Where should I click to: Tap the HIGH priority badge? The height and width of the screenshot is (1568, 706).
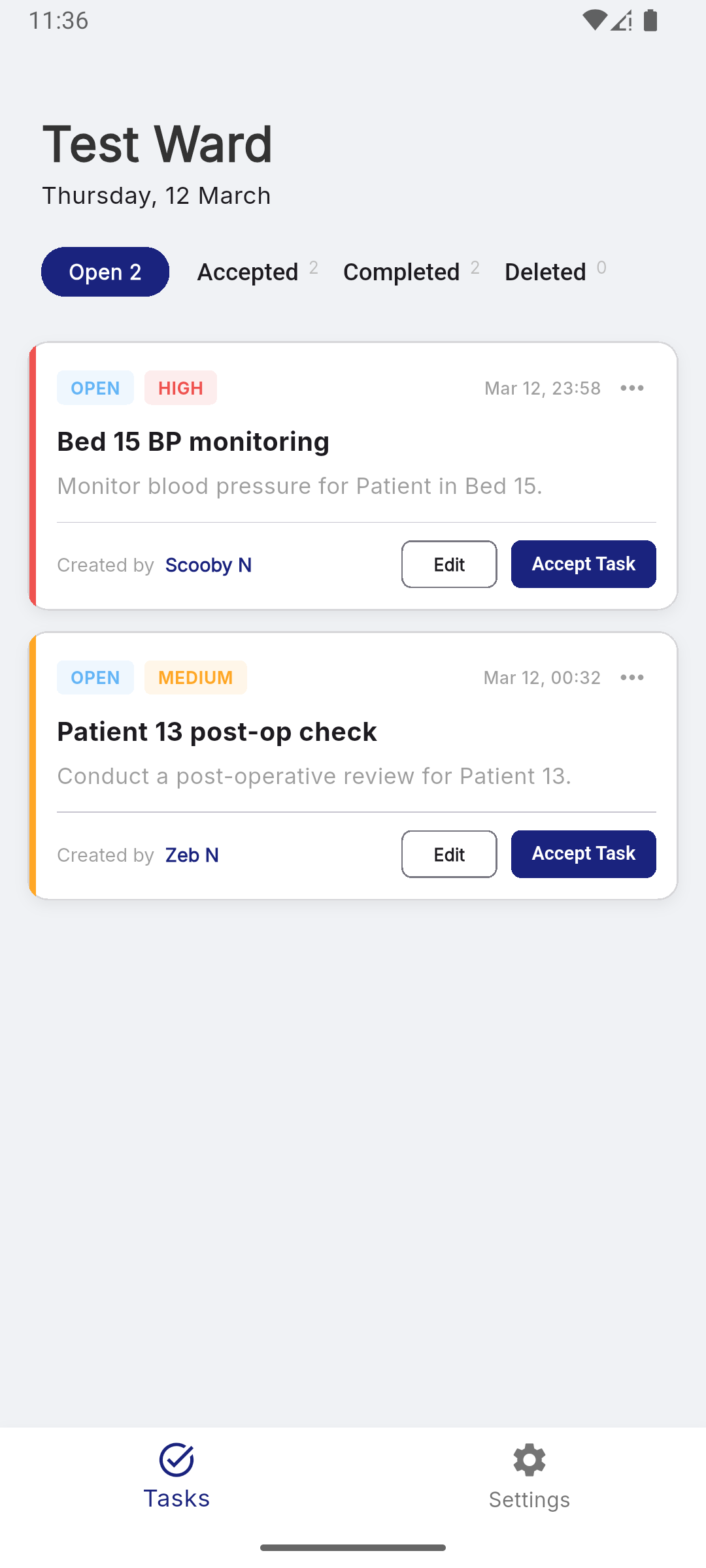(x=180, y=388)
